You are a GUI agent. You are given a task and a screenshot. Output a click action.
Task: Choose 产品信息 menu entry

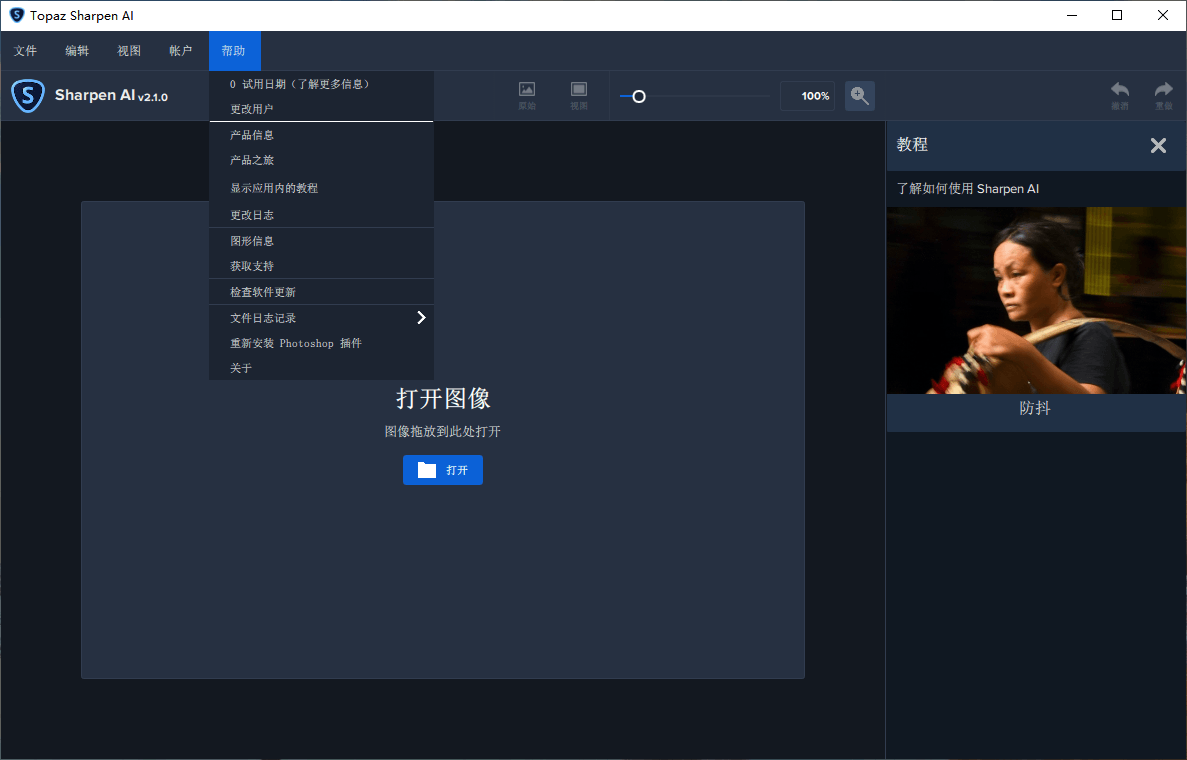click(x=321, y=135)
